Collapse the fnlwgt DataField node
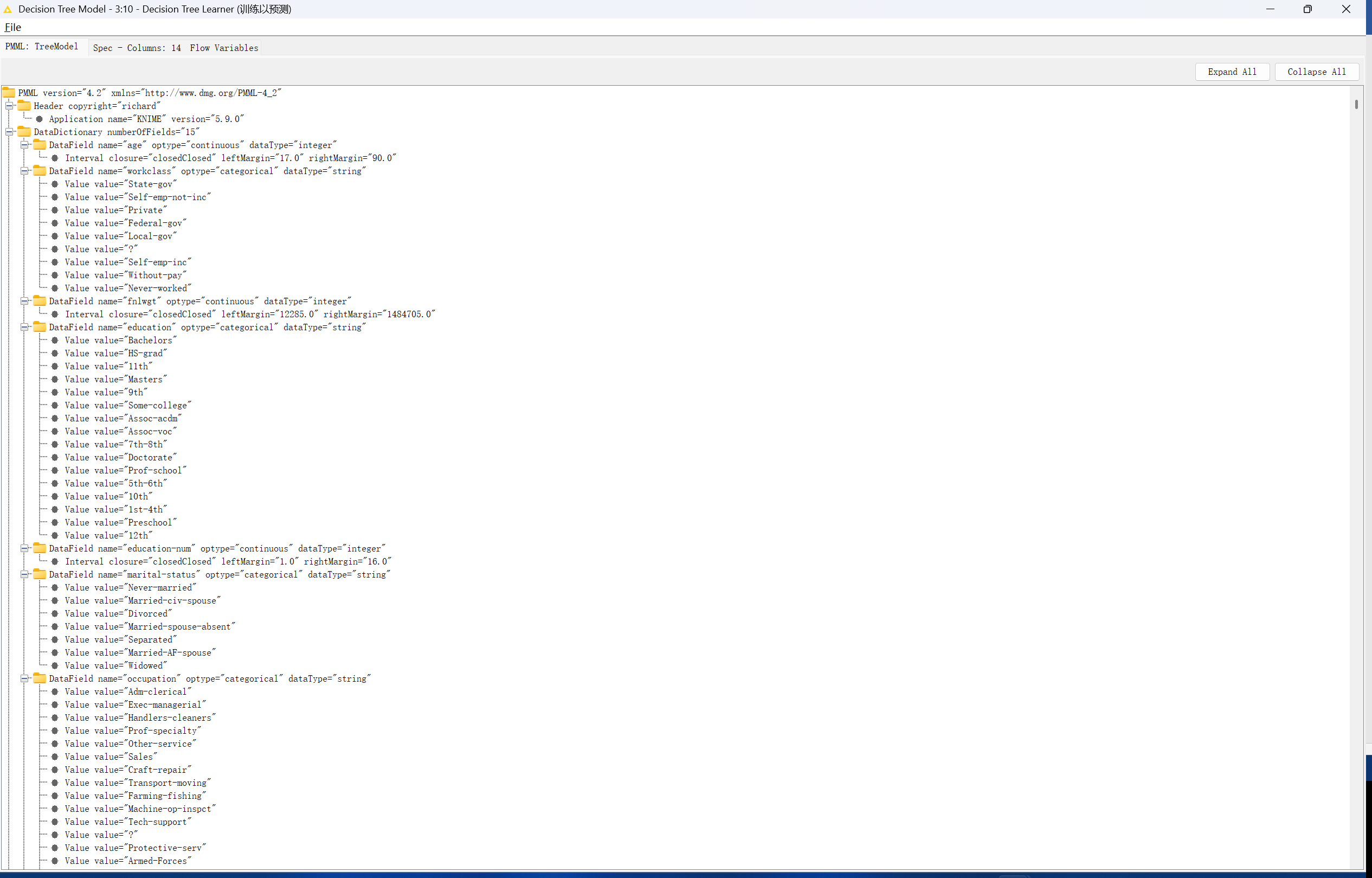1372x878 pixels. tap(24, 301)
